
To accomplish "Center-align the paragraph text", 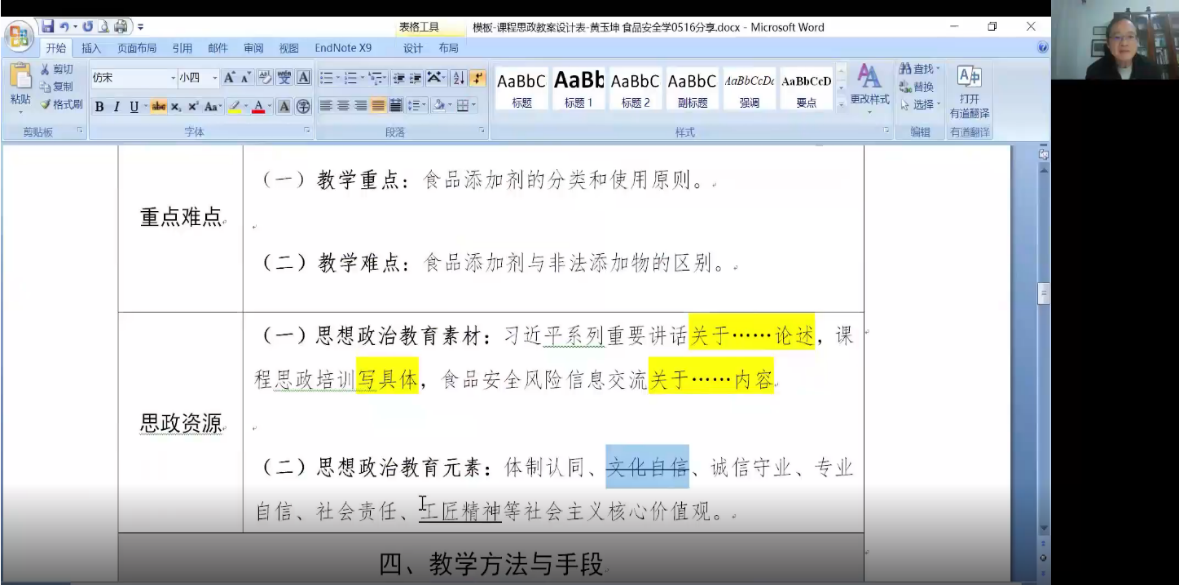I will pos(343,106).
